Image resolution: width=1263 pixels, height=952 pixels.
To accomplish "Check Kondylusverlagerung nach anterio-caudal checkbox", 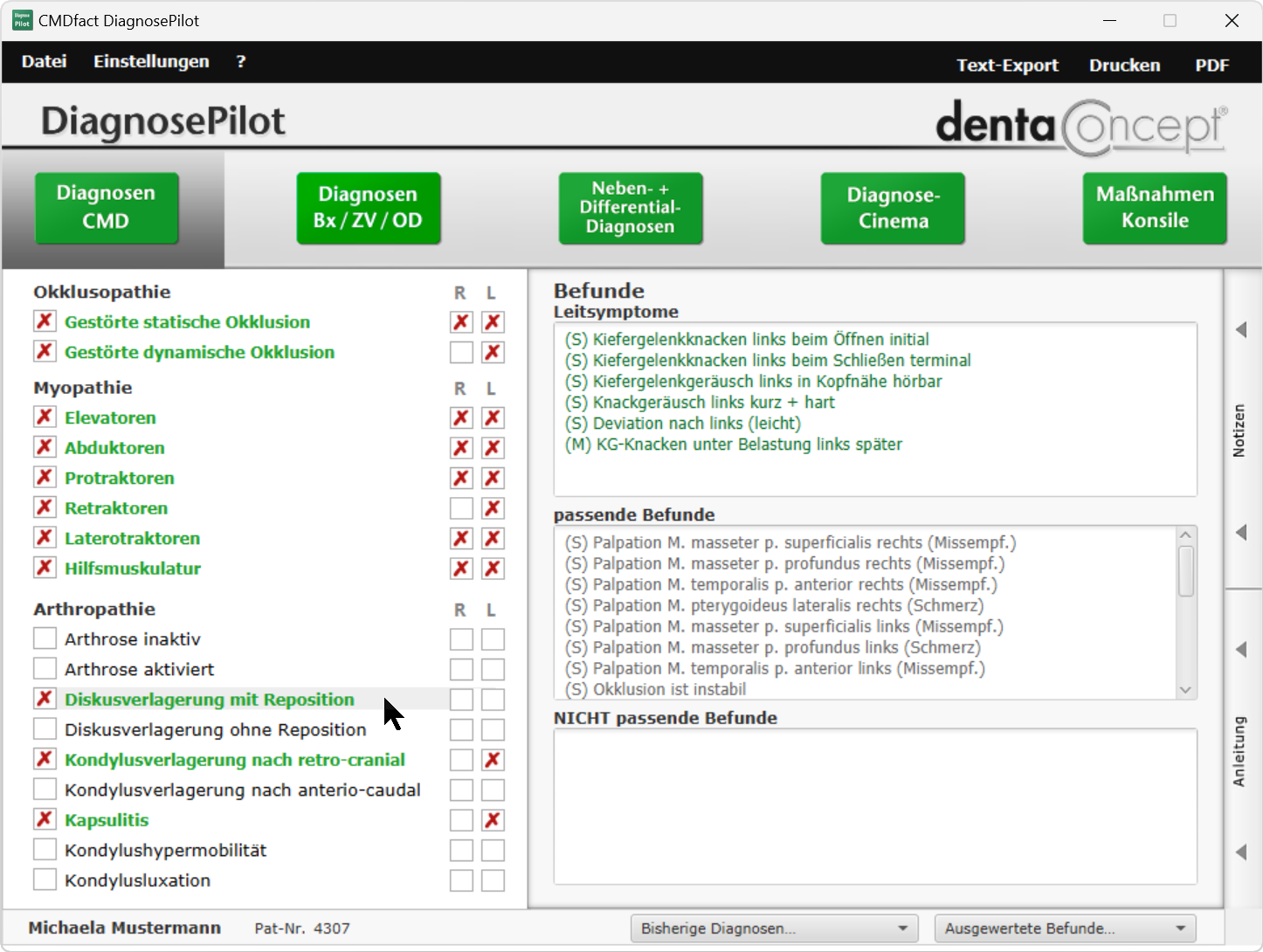I will click(x=45, y=789).
